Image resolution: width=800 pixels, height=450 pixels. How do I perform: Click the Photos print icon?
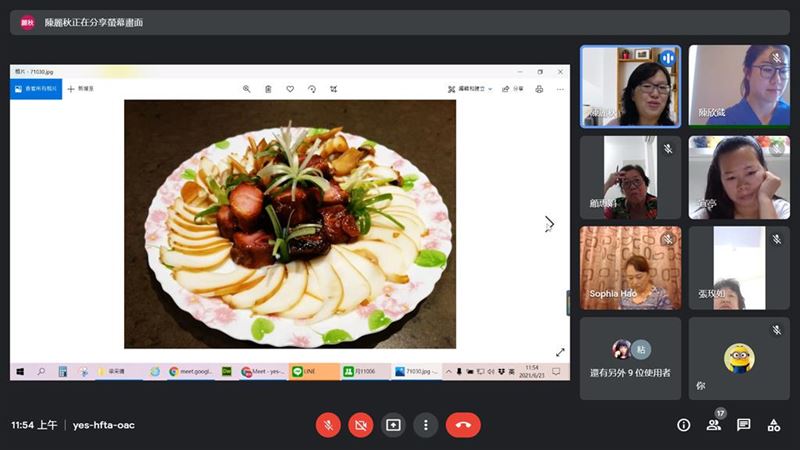(x=539, y=89)
